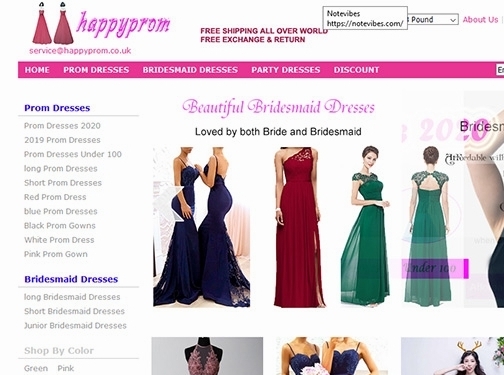Open the Bridesmaid Dresses sidebar heading
Image resolution: width=504 pixels, height=375 pixels.
pyautogui.click(x=71, y=279)
